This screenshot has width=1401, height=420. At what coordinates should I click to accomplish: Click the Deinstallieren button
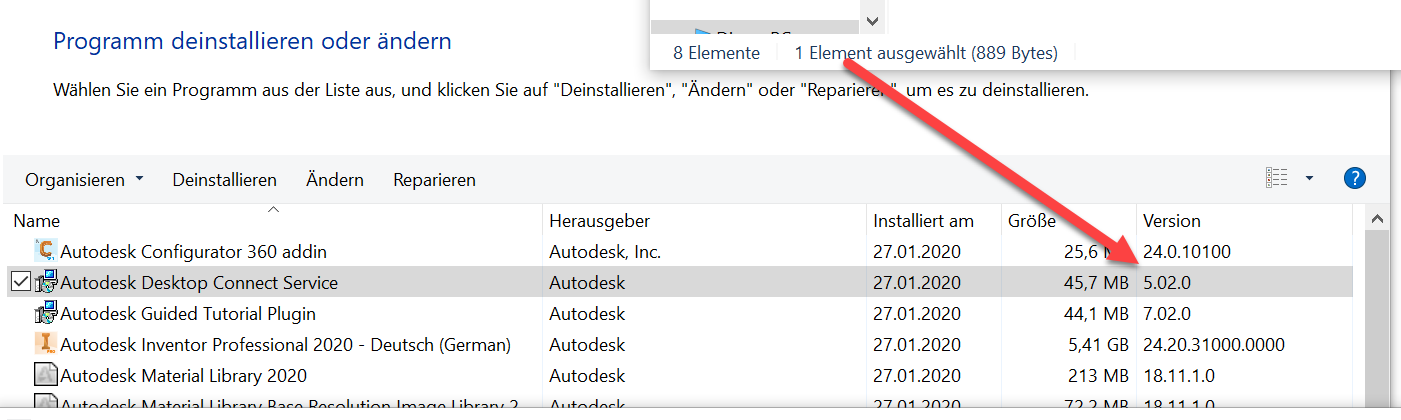click(x=224, y=180)
